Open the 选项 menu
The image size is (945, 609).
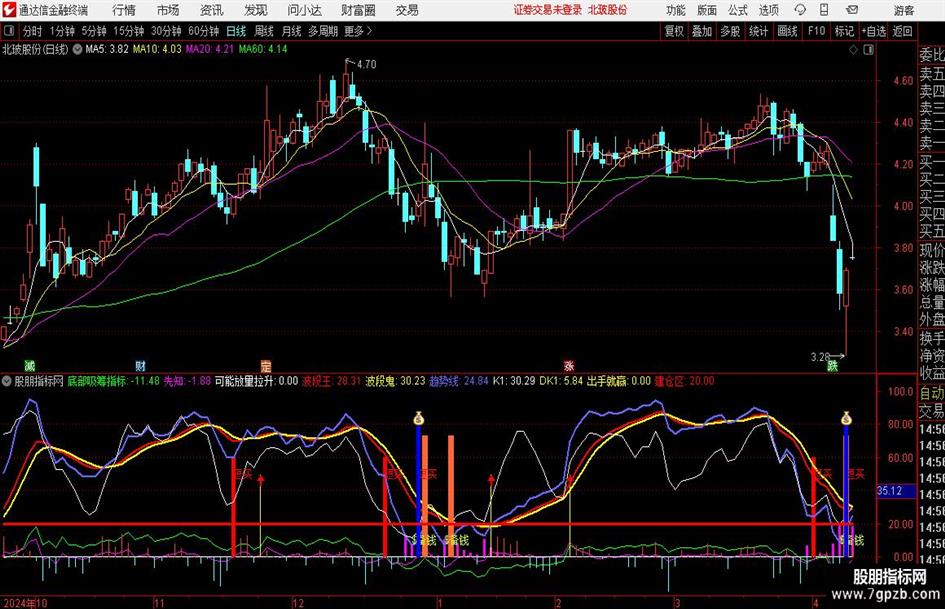click(768, 10)
